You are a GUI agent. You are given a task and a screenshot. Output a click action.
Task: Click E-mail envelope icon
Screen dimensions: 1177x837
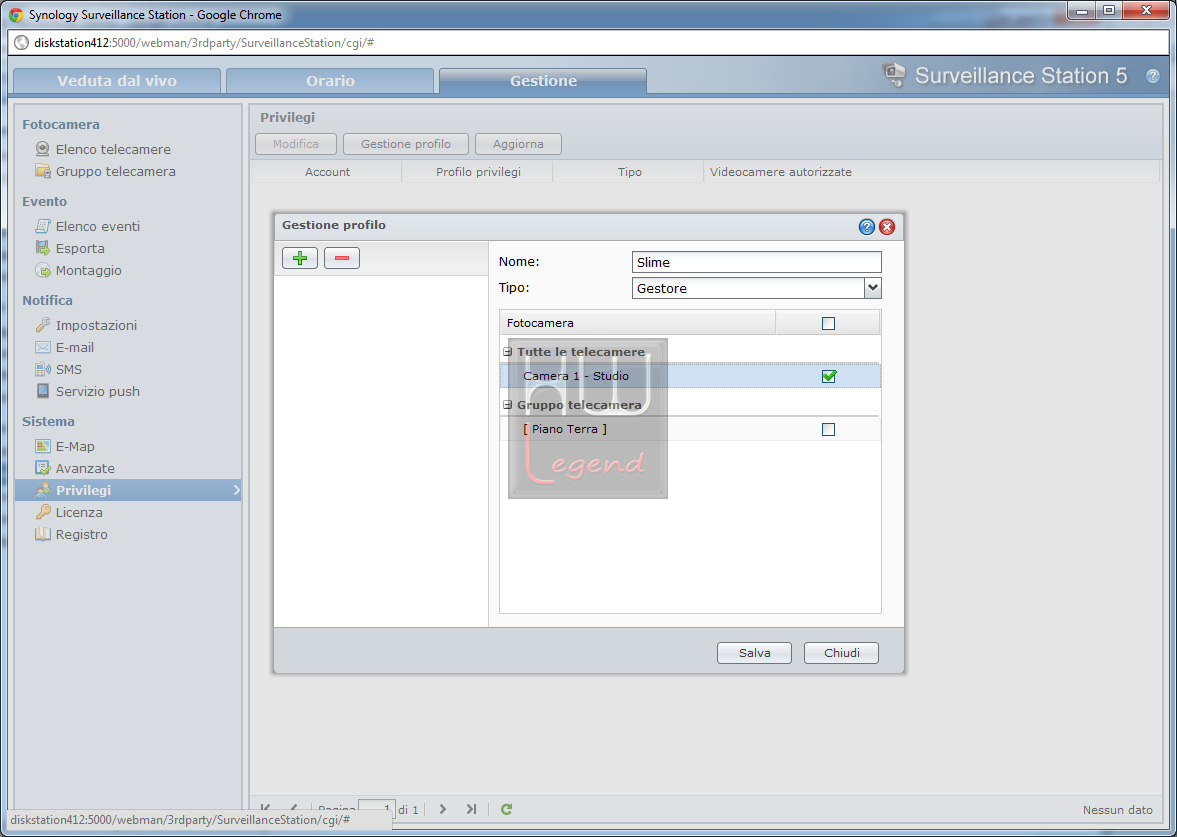coord(43,347)
